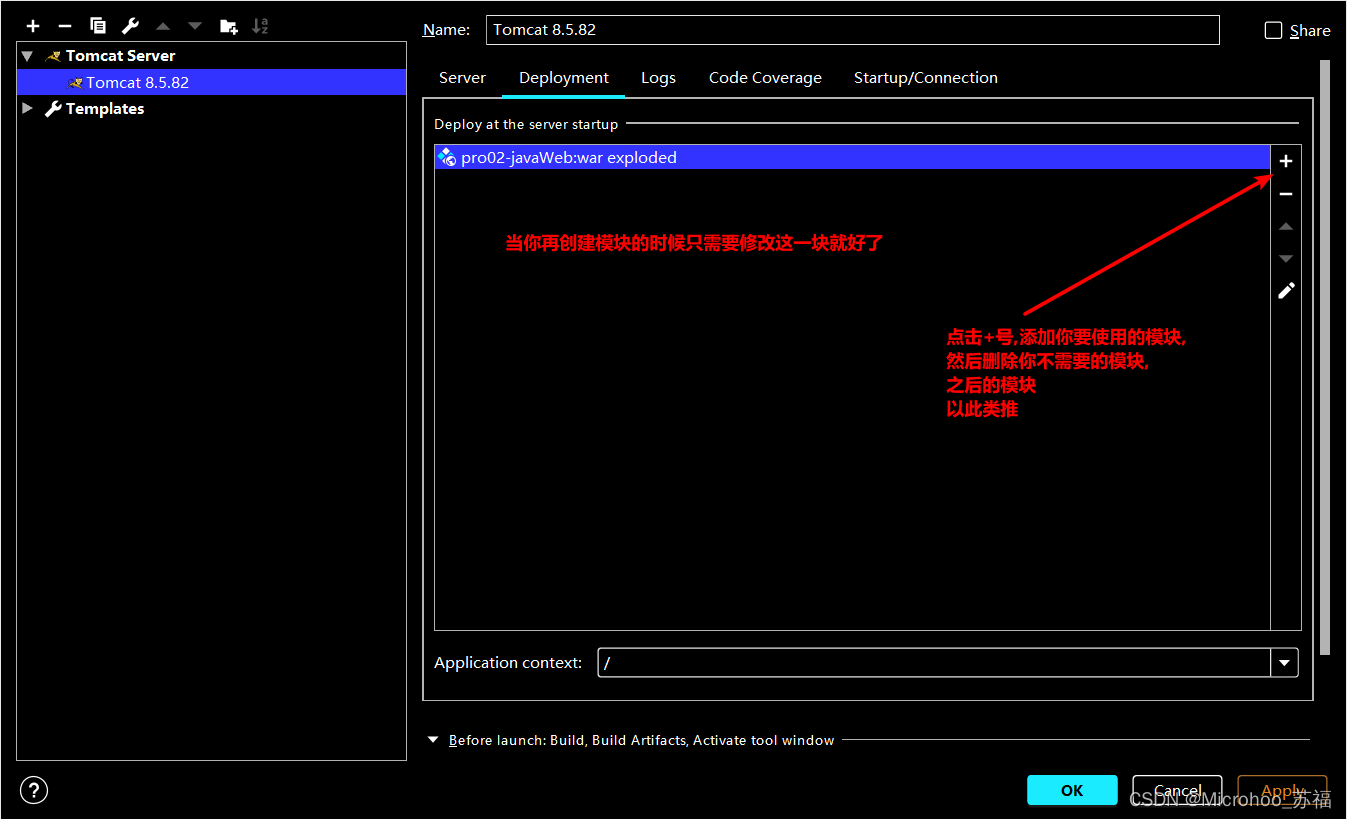The width and height of the screenshot is (1347, 819).
Task: Click the artifact icon beside pro02-javaWeb
Action: tap(447, 157)
